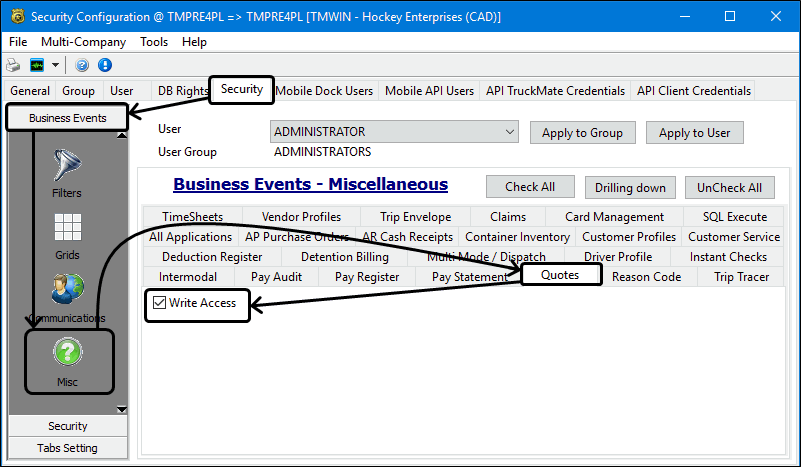Switch to Mobile Dock Users tab
The height and width of the screenshot is (467, 801).
(x=324, y=91)
